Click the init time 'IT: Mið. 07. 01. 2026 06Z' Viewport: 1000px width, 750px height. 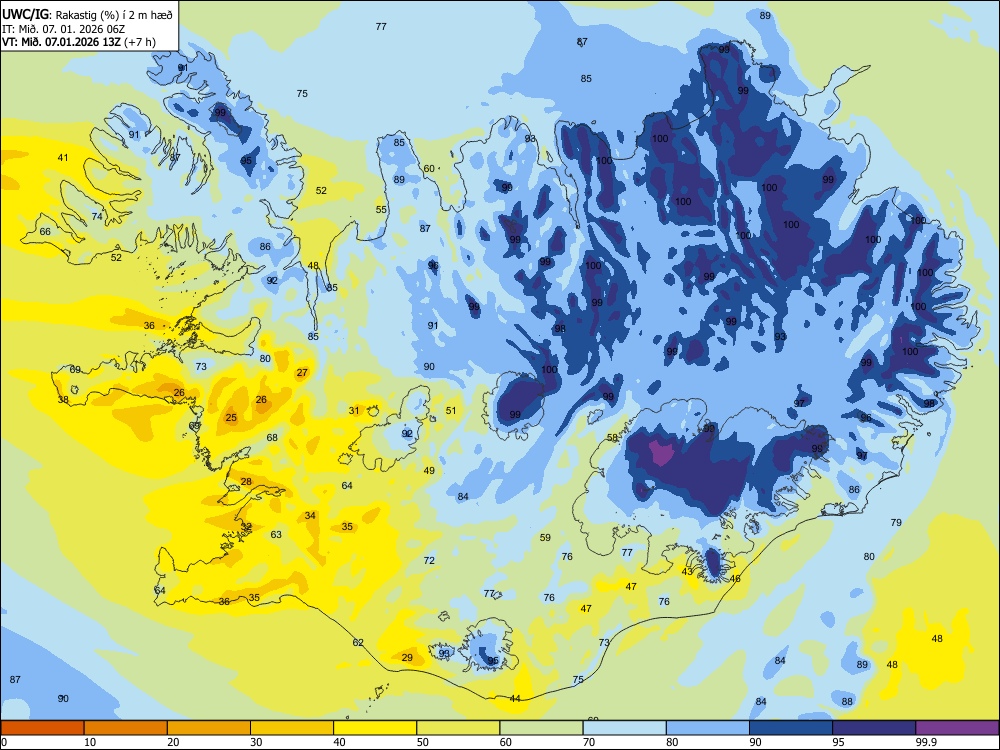click(63, 29)
